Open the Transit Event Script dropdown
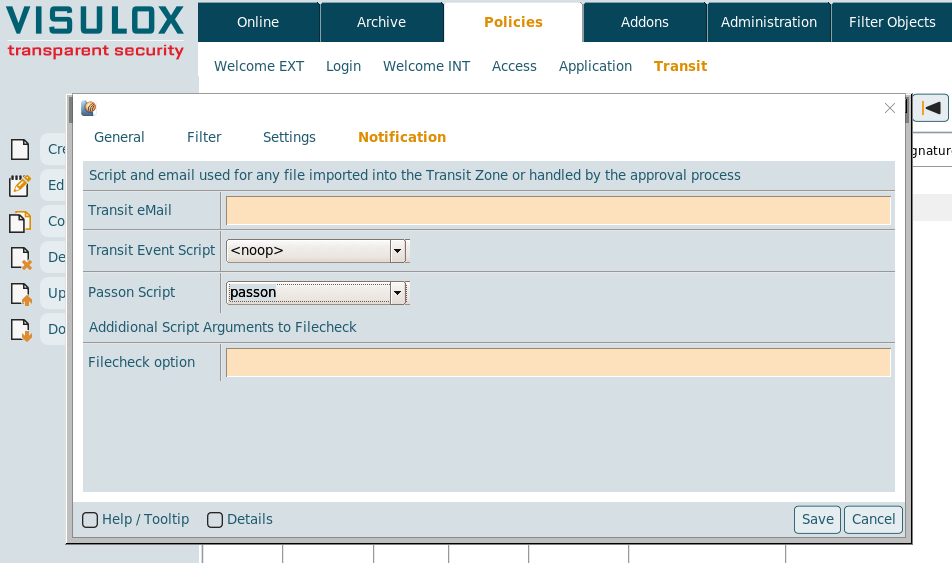This screenshot has width=952, height=563. [x=397, y=251]
